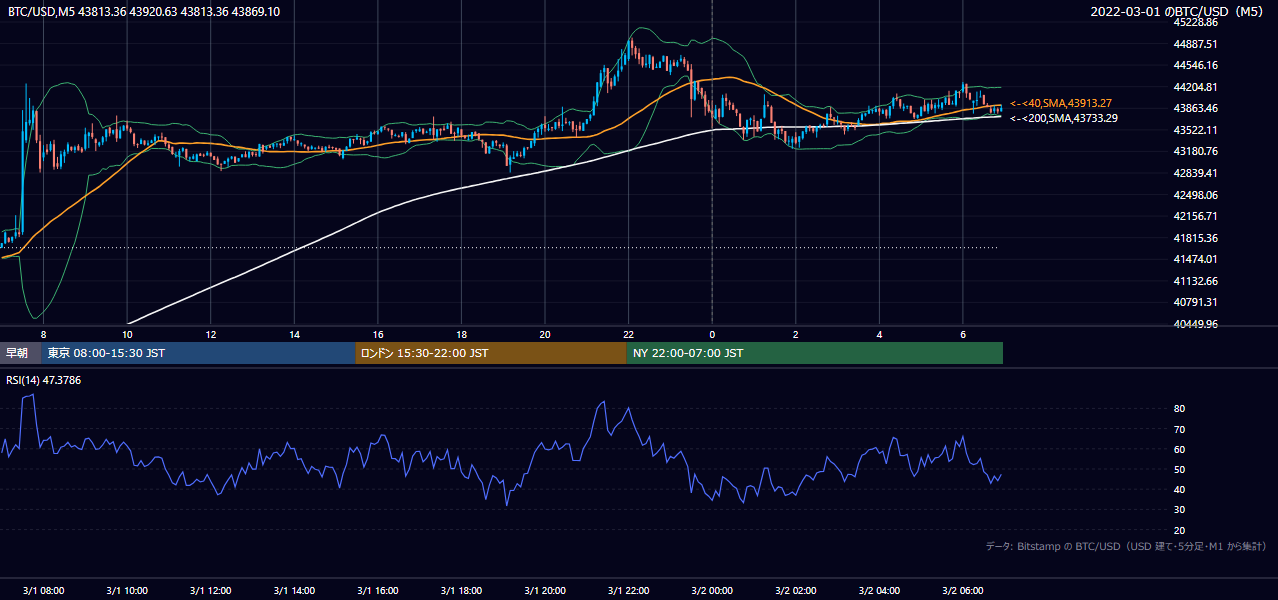Click the price axis label 43180.76

click(1195, 151)
